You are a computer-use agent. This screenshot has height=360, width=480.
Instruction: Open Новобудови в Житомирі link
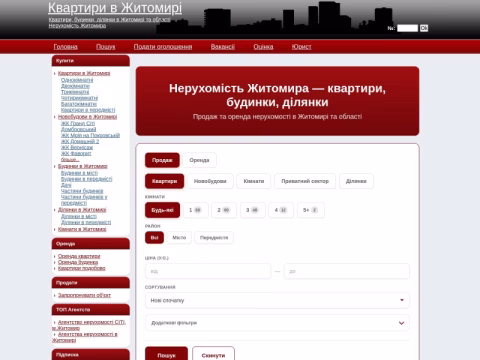click(x=87, y=117)
